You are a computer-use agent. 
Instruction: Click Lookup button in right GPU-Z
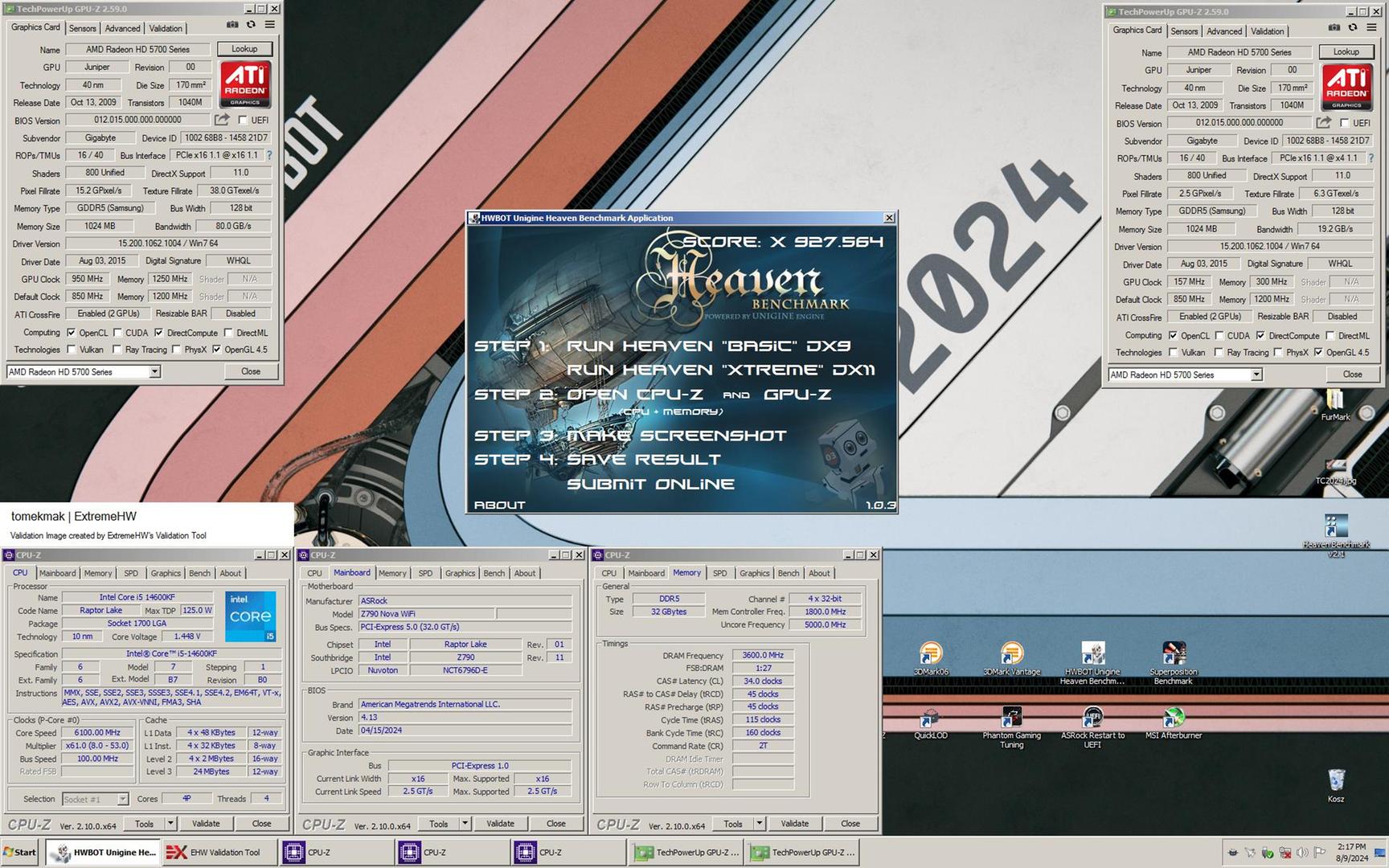point(1346,52)
